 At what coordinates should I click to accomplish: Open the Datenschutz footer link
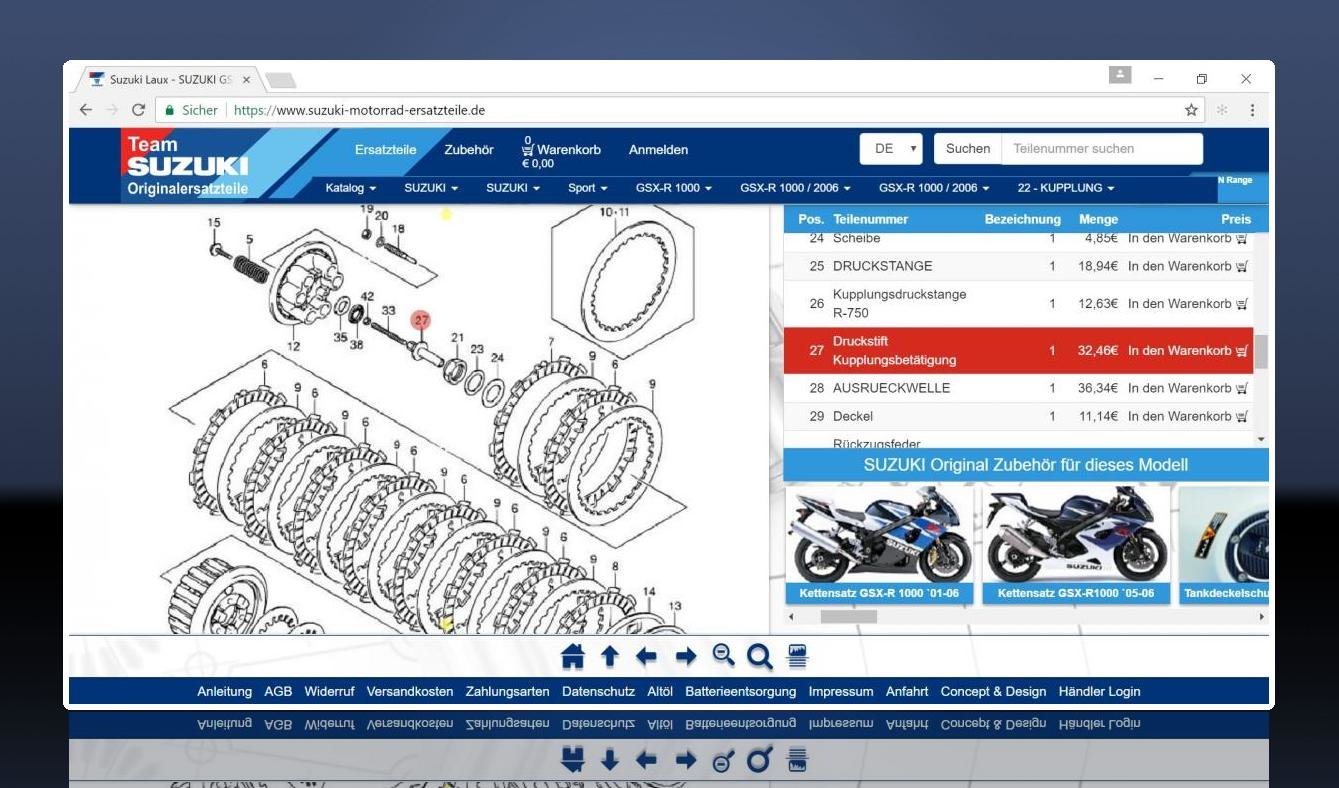pyautogui.click(x=598, y=692)
